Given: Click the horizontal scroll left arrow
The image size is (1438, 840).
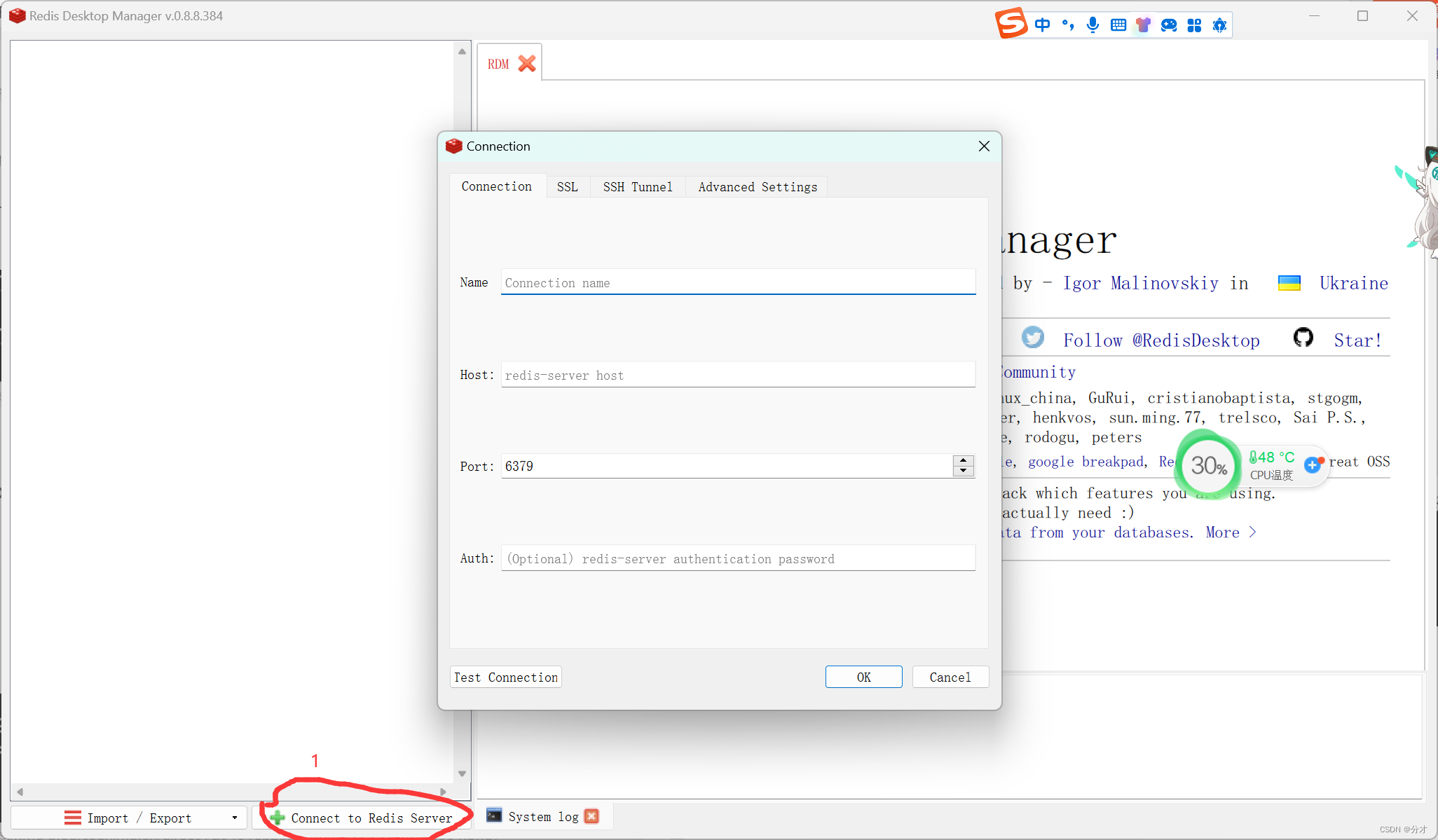Looking at the screenshot, I should pyautogui.click(x=20, y=792).
